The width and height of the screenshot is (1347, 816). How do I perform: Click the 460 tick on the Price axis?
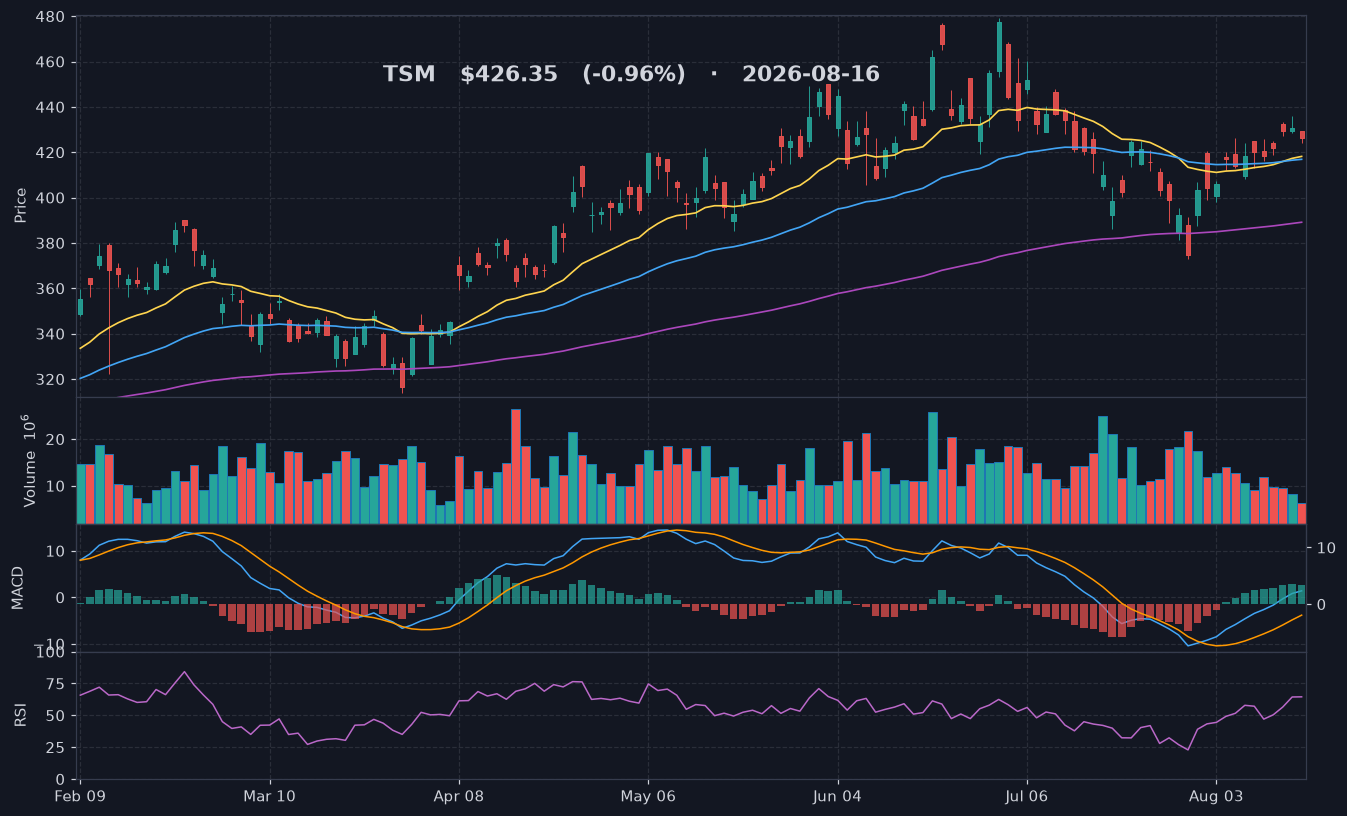(x=50, y=63)
